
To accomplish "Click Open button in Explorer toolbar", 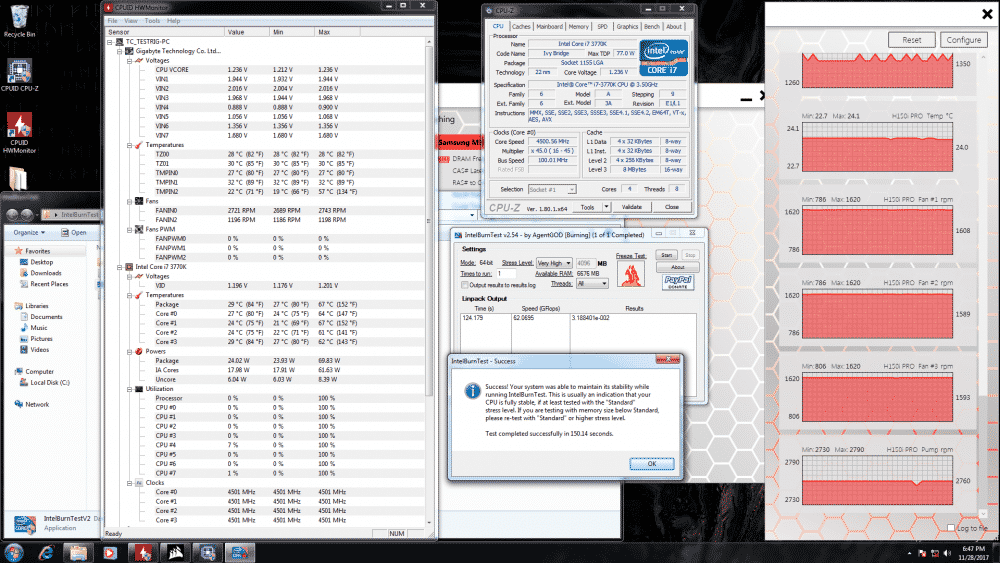I will [74, 233].
